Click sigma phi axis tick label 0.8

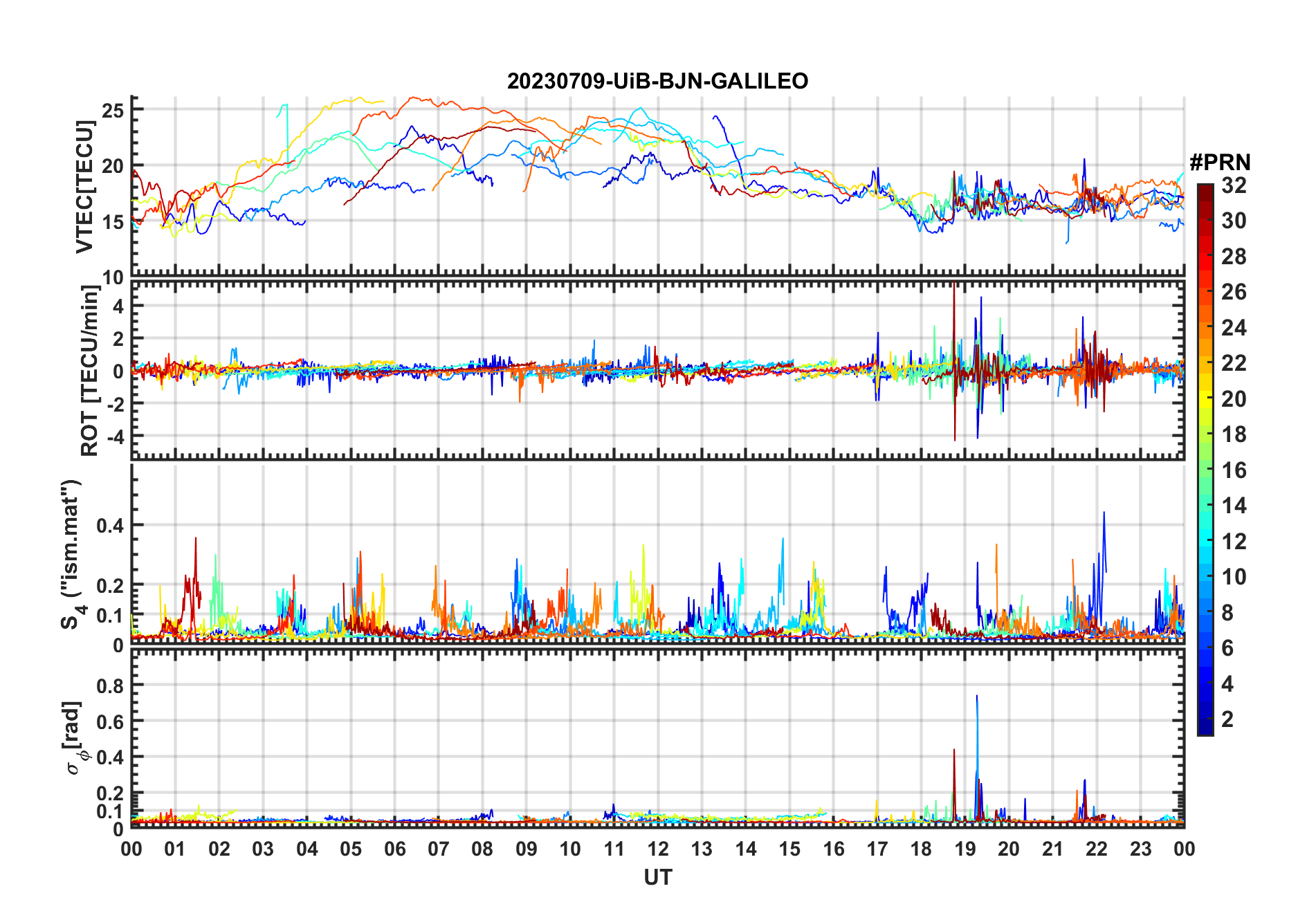pos(110,686)
